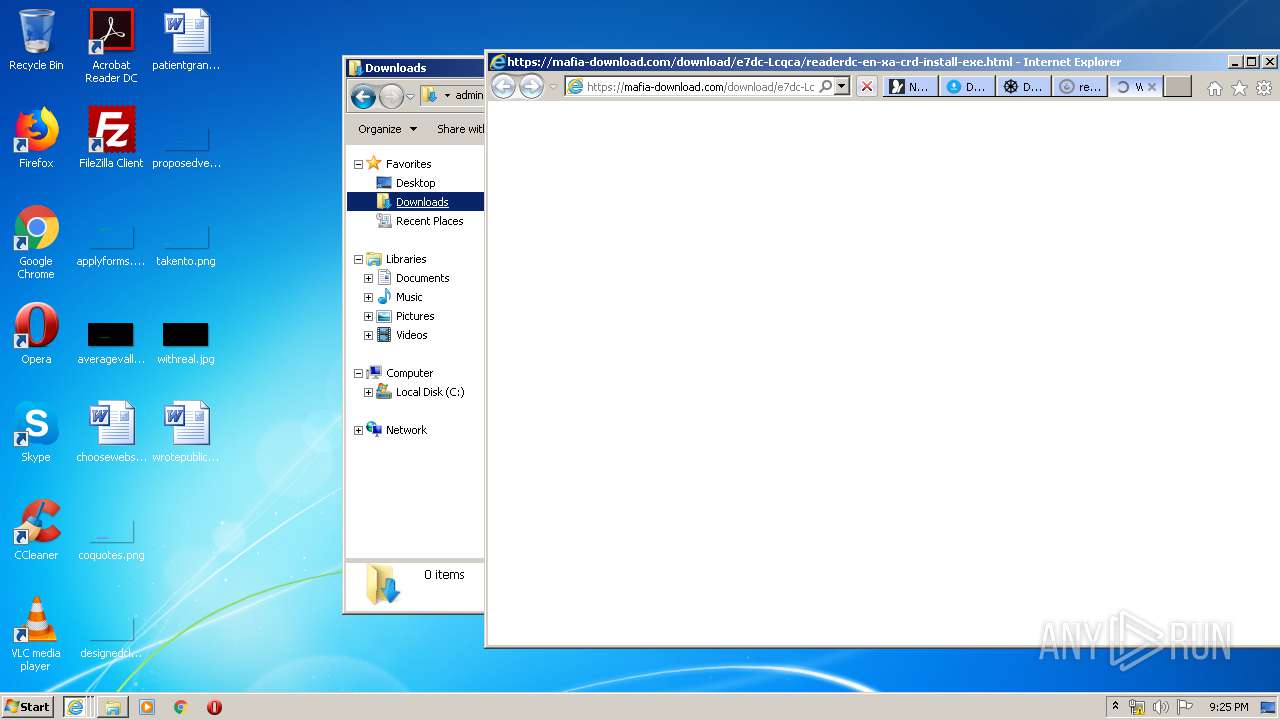Image resolution: width=1280 pixels, height=720 pixels.
Task: Open Google Chrome desktop shortcut
Action: pyautogui.click(x=36, y=242)
